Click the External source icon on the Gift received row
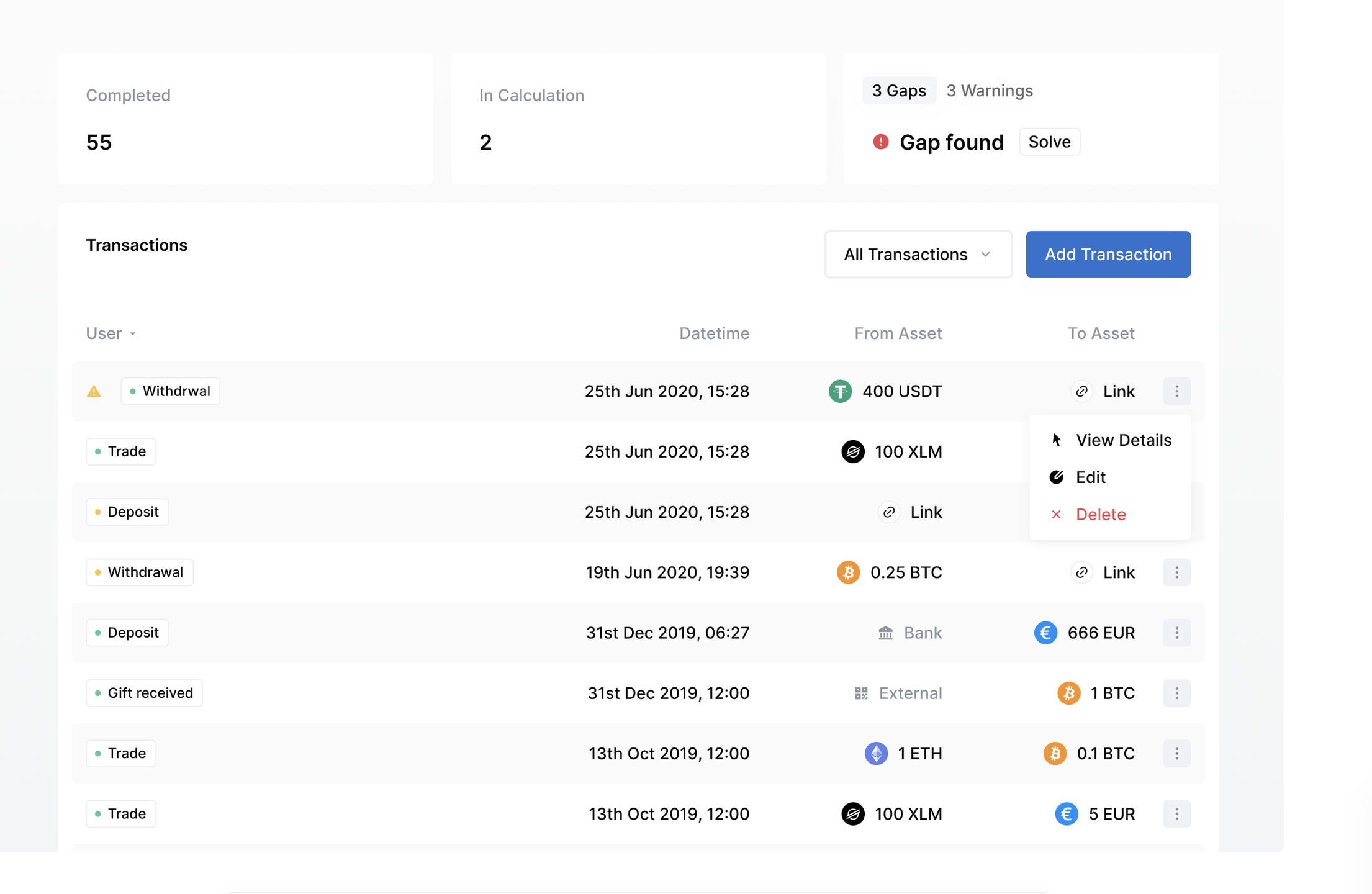This screenshot has height=894, width=1372. click(861, 693)
